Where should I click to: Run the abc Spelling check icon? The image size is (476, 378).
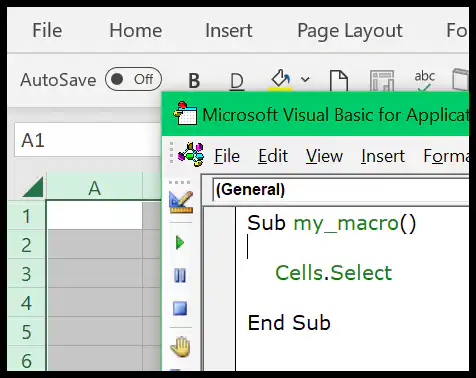424,80
